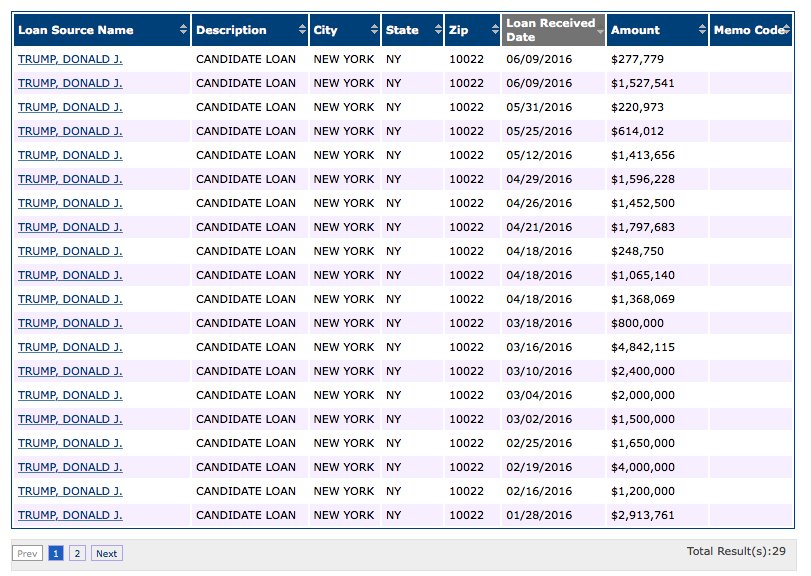811x576 pixels.
Task: Select page 1 button
Action: click(55, 553)
